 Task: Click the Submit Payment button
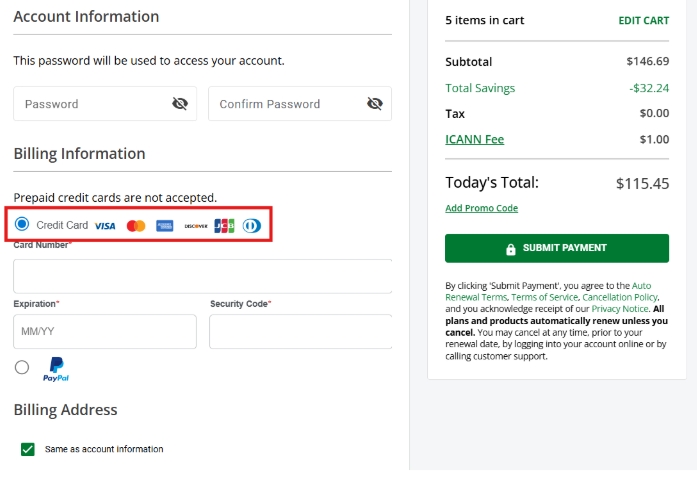click(557, 248)
